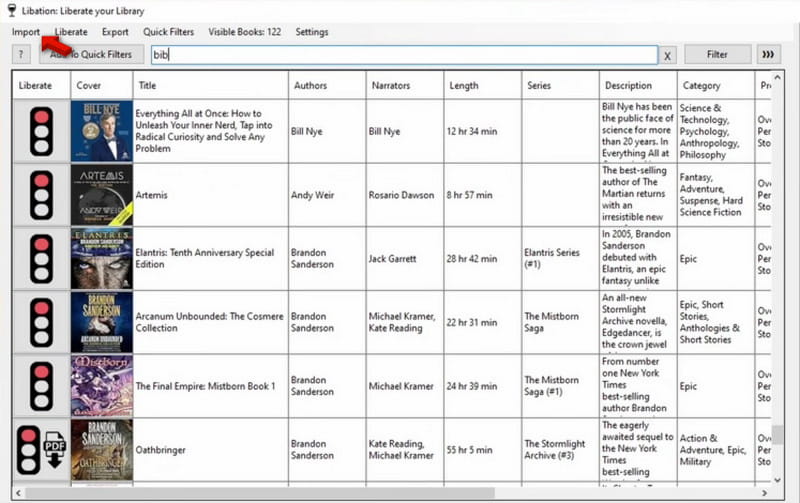Click the vertical scrollbar thumb
800x503 pixels.
click(778, 435)
